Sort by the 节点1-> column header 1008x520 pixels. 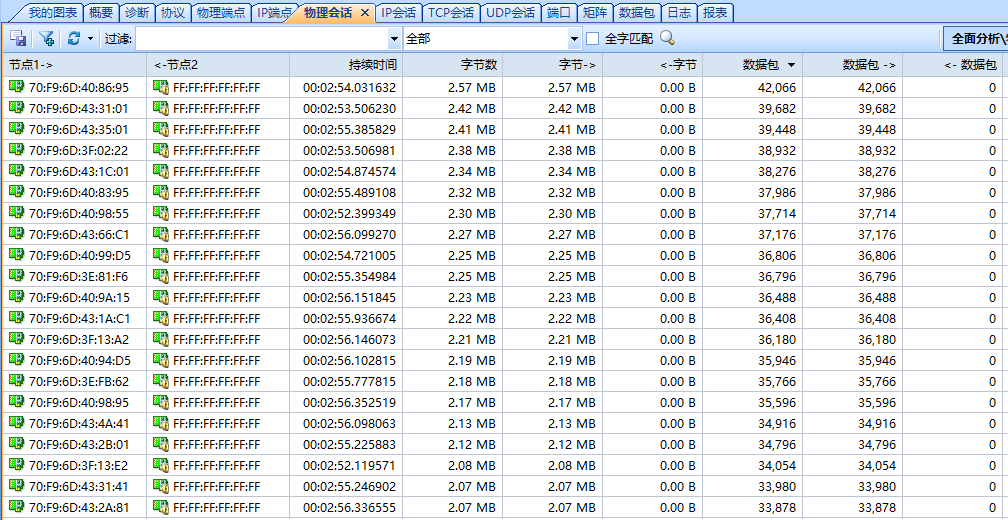(74, 64)
